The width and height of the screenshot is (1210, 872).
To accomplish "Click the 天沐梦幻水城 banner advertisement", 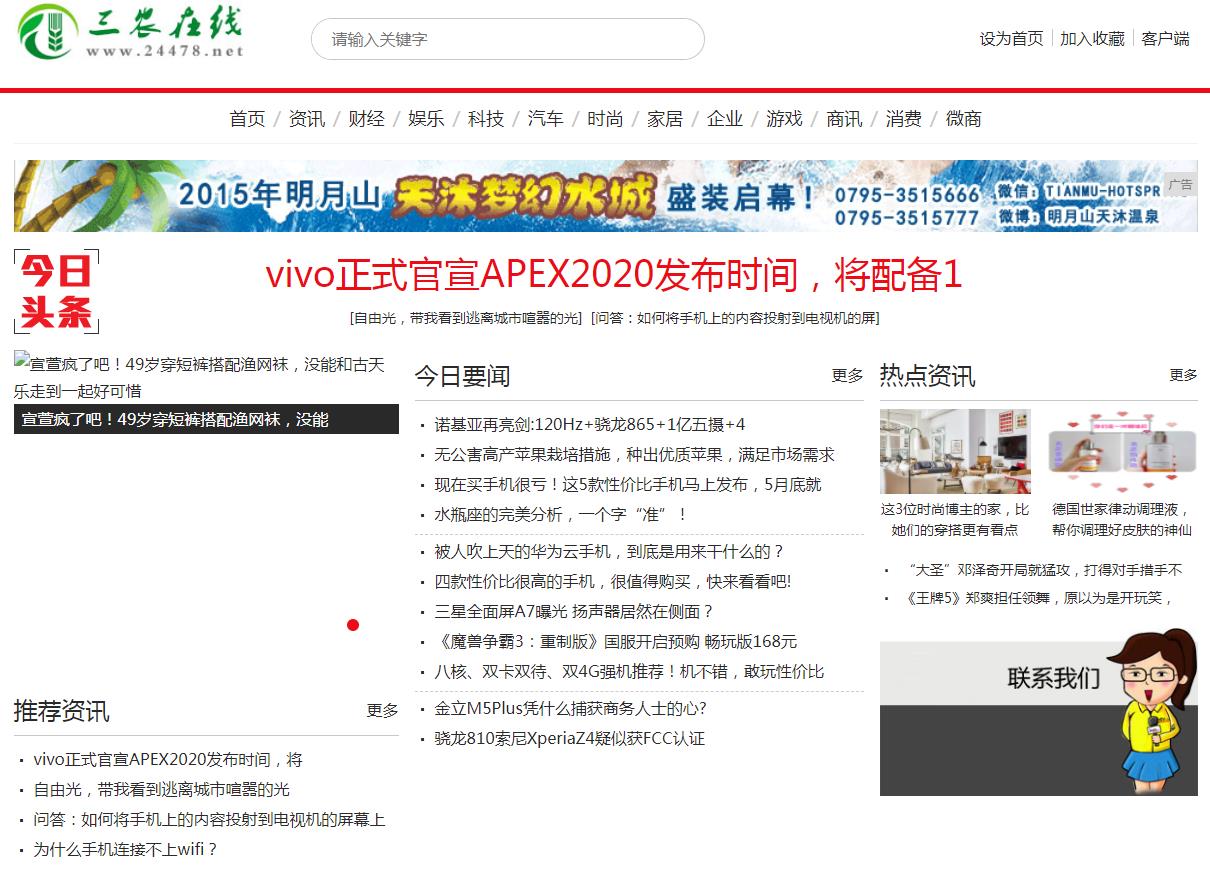I will (x=606, y=196).
